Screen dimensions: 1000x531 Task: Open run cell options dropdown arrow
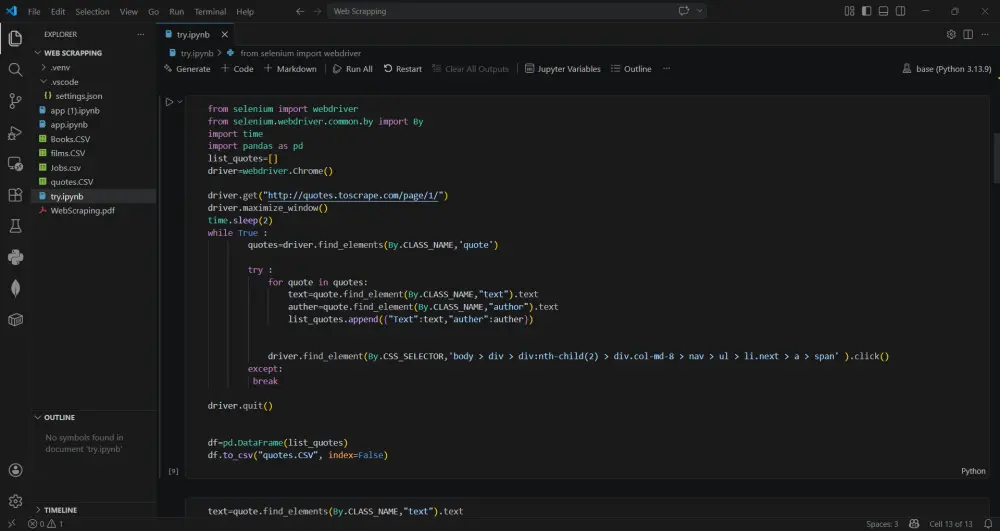[x=180, y=101]
